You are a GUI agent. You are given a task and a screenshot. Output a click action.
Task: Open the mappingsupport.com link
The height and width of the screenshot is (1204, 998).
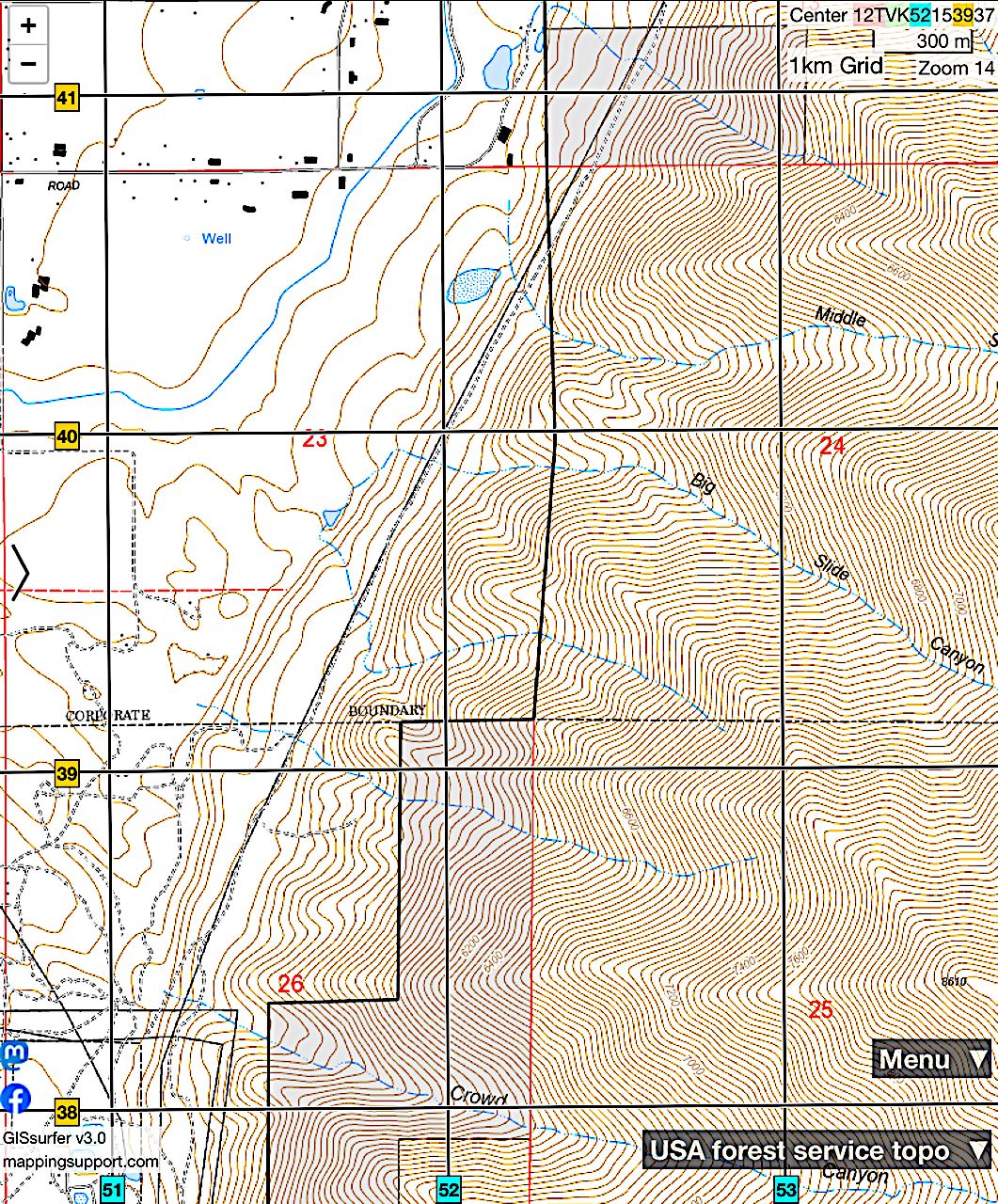tap(81, 1162)
